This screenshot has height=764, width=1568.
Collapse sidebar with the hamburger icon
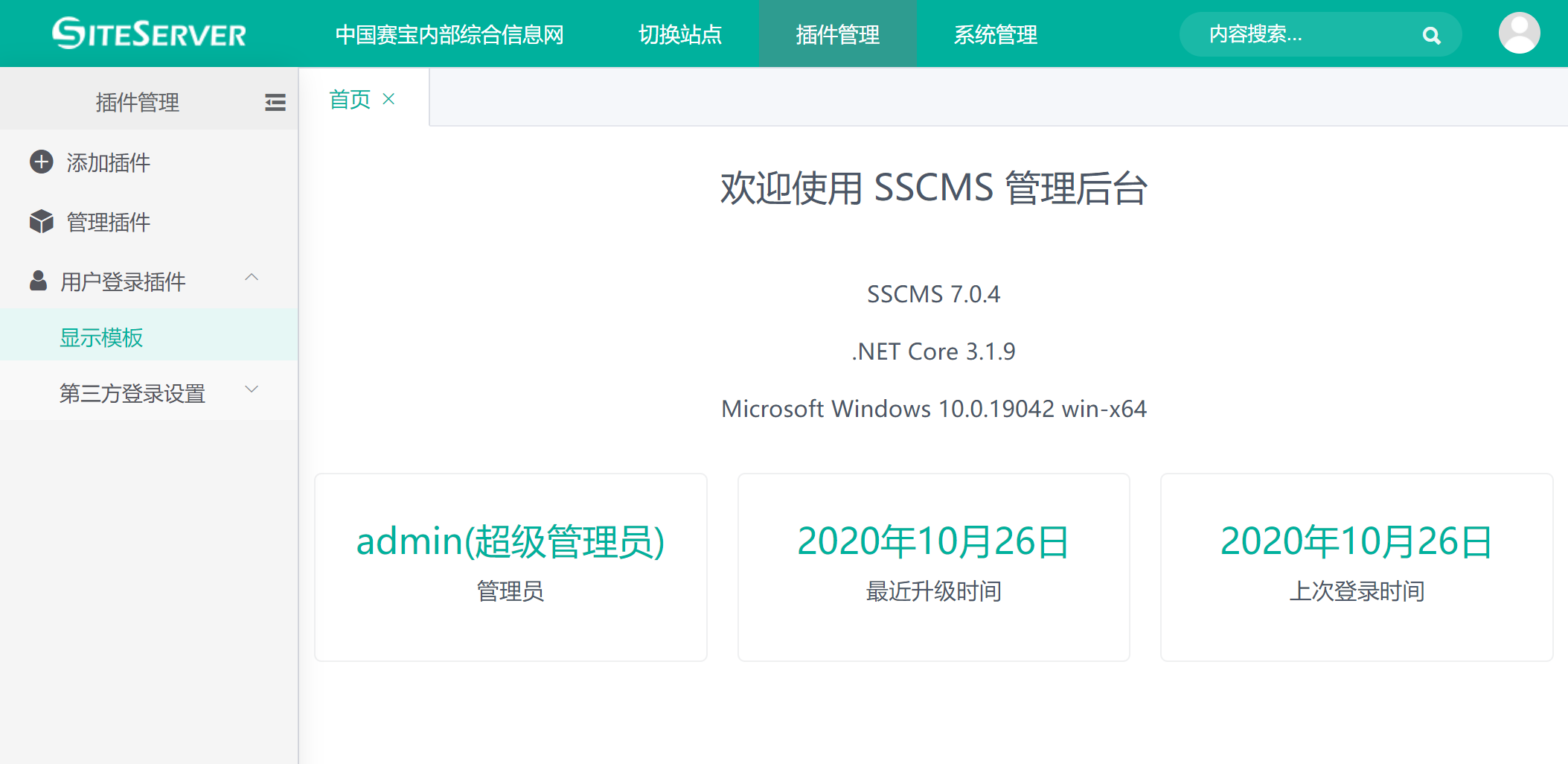(275, 102)
